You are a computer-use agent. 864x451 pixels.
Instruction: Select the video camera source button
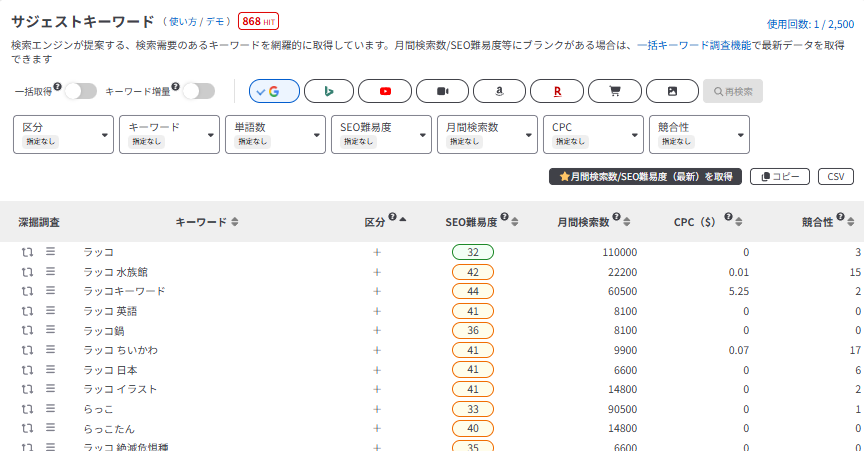click(x=442, y=92)
